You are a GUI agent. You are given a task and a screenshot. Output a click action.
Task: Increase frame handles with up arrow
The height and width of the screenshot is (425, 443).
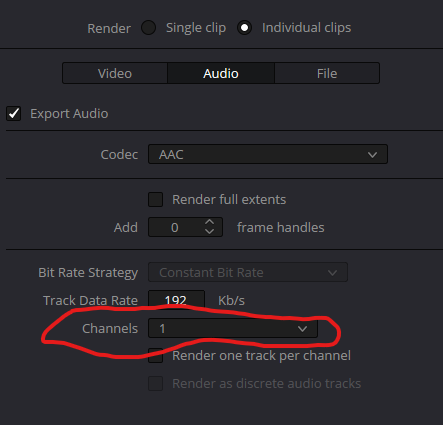pos(209,222)
